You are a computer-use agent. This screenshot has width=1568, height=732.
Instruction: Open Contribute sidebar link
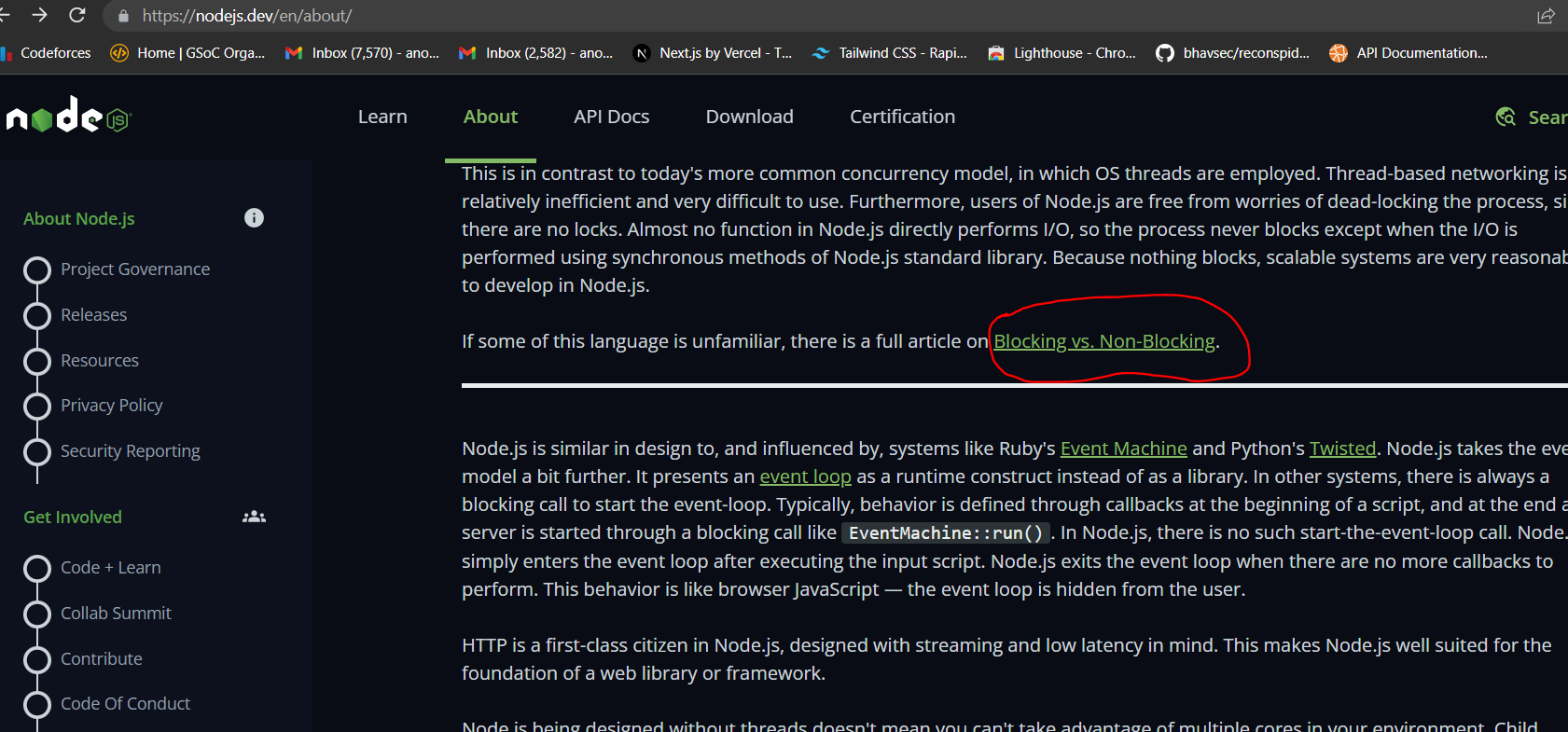tap(102, 658)
